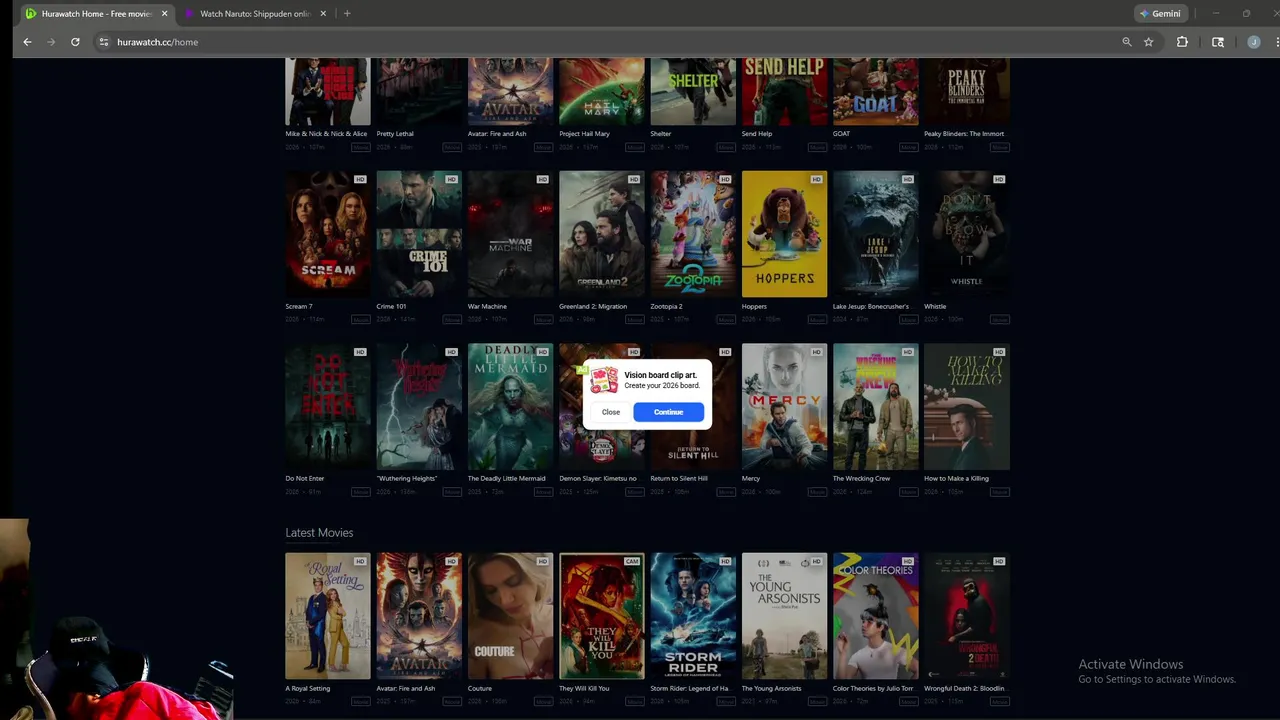
Task: Click the zoom magnifier icon in address bar
Action: coord(1127,42)
